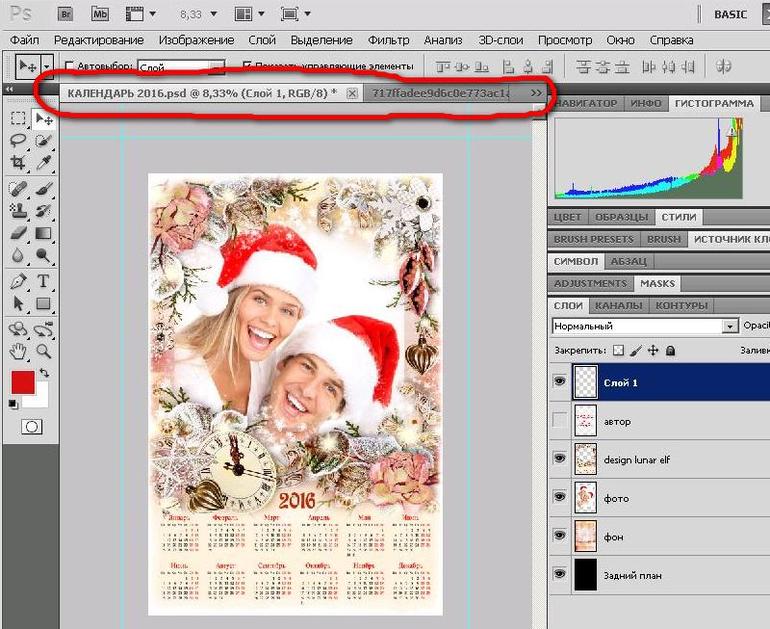The height and width of the screenshot is (629, 770).
Task: Pick the Type (T) tool
Action: coord(43,282)
